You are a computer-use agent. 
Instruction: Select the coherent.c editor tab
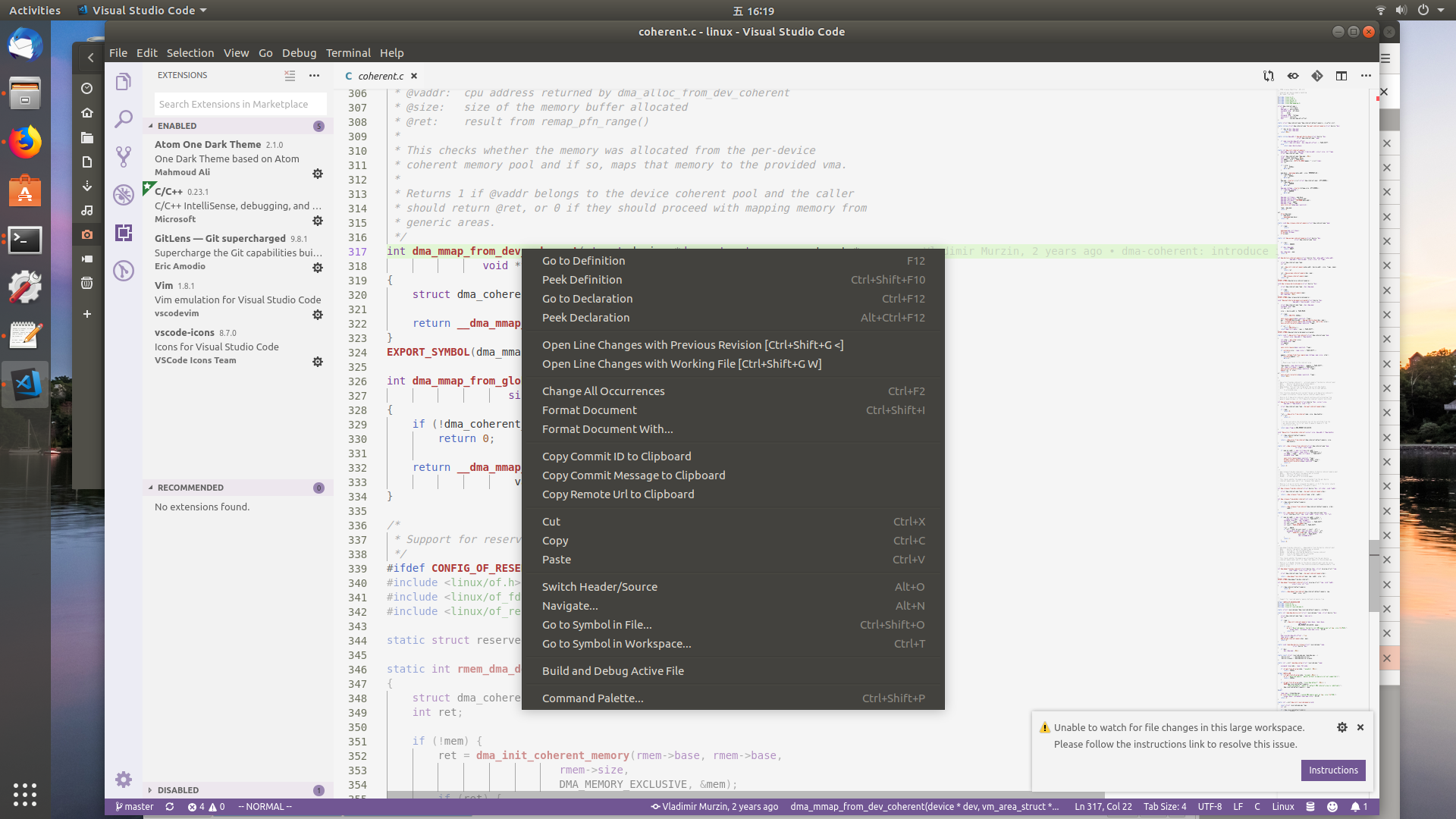pos(381,76)
